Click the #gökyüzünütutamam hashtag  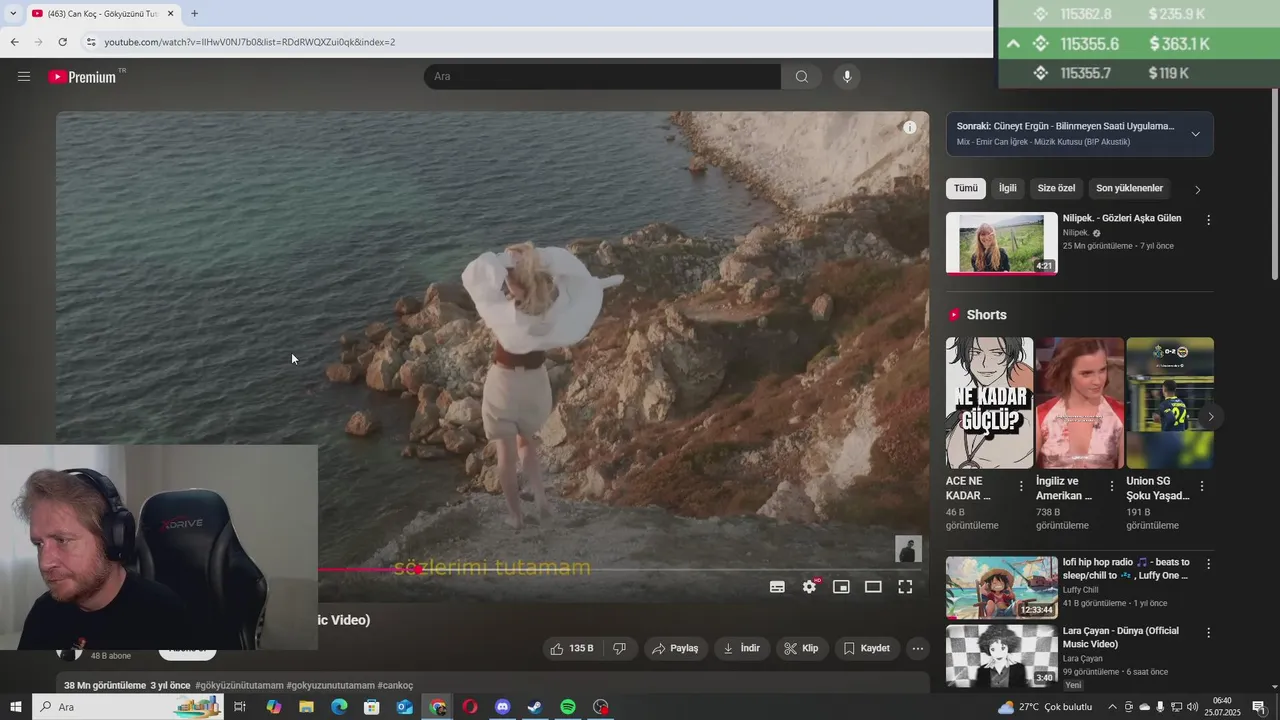click(239, 685)
